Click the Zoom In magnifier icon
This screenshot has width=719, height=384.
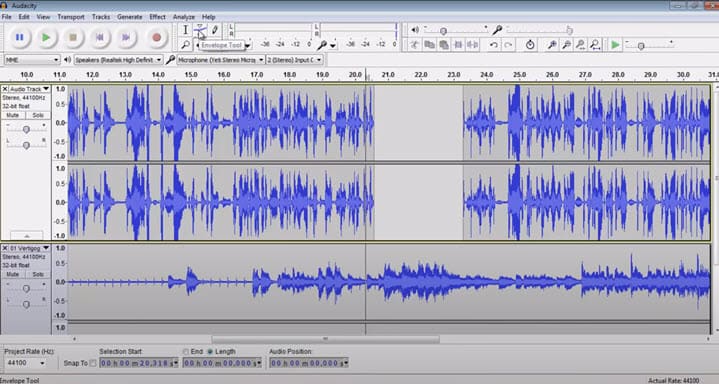click(552, 45)
